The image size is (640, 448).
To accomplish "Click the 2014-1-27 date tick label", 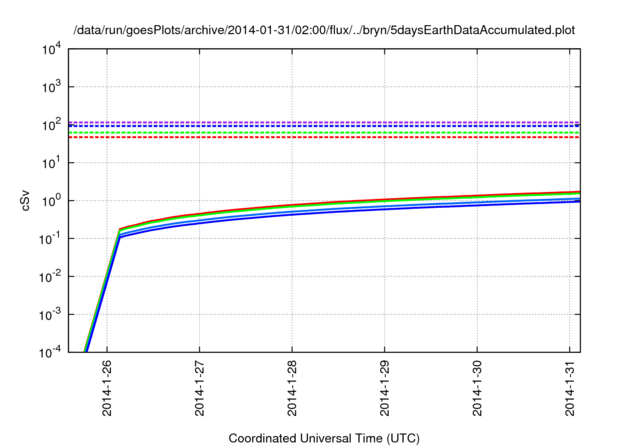I will pyautogui.click(x=199, y=388).
